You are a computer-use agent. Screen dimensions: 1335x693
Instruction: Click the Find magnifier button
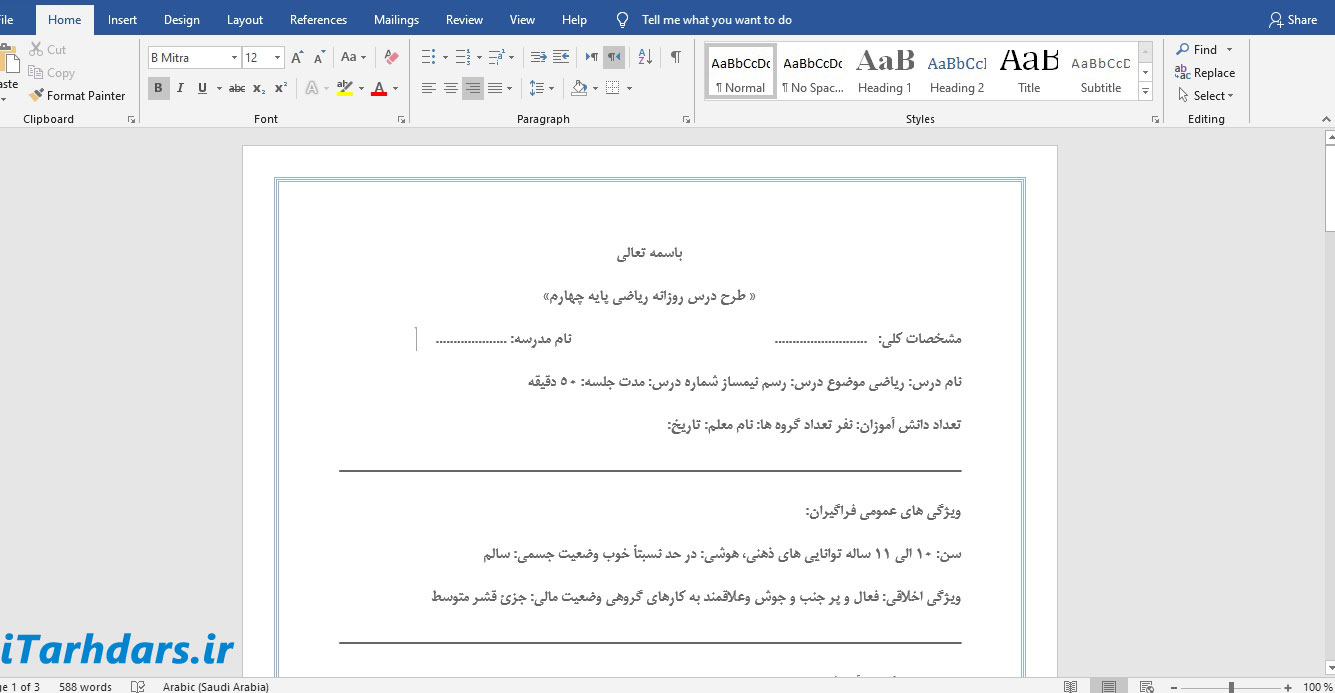coord(1197,50)
